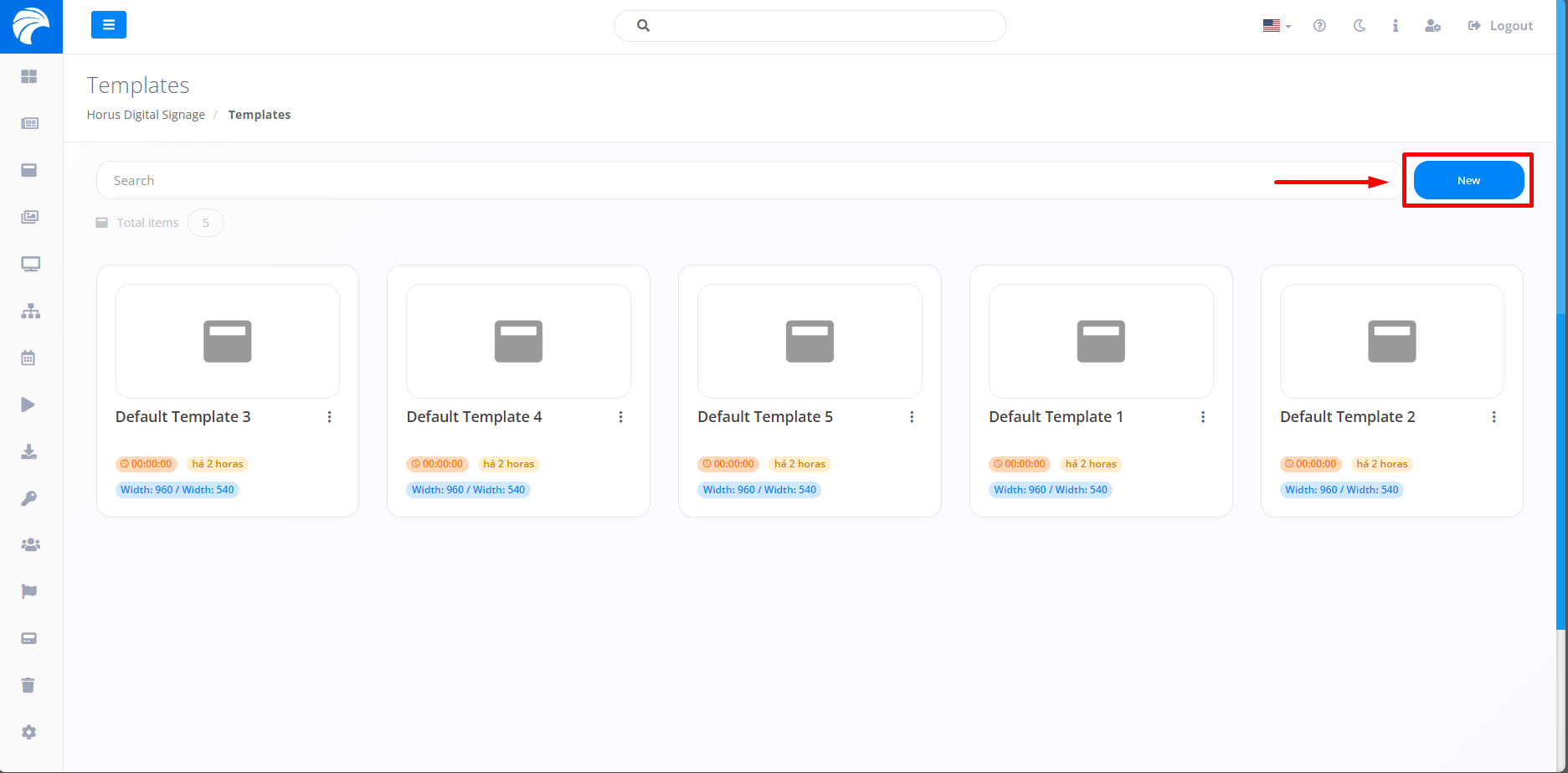The width and height of the screenshot is (1568, 773).
Task: Select the Default Template 2 thumbnail
Action: point(1391,342)
